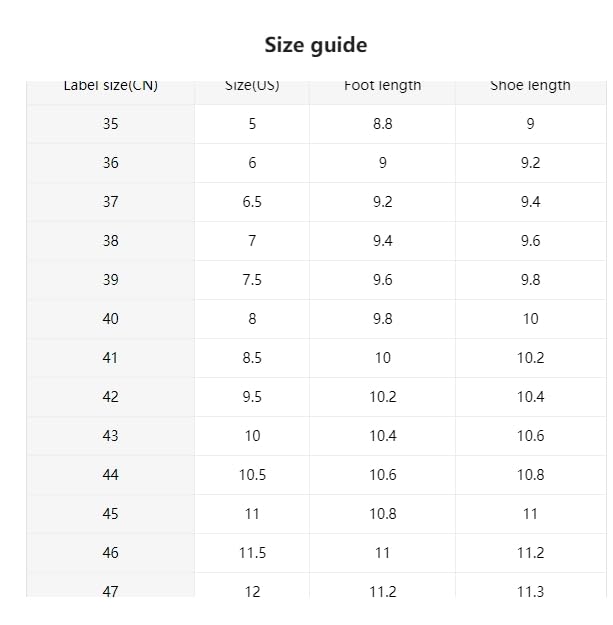Select shoe length 11.2 in row 46

(530, 553)
